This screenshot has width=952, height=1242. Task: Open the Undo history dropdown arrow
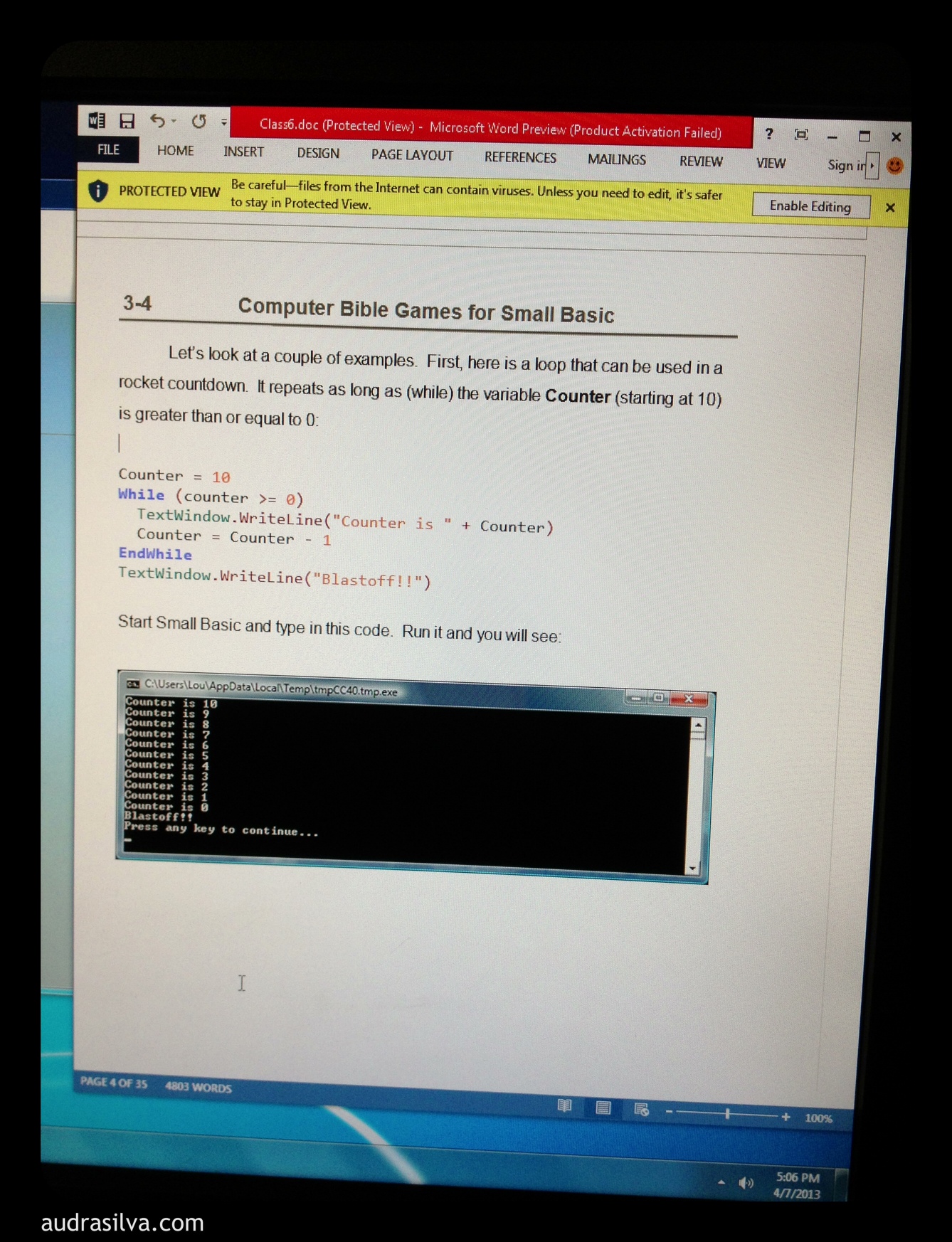[x=174, y=122]
